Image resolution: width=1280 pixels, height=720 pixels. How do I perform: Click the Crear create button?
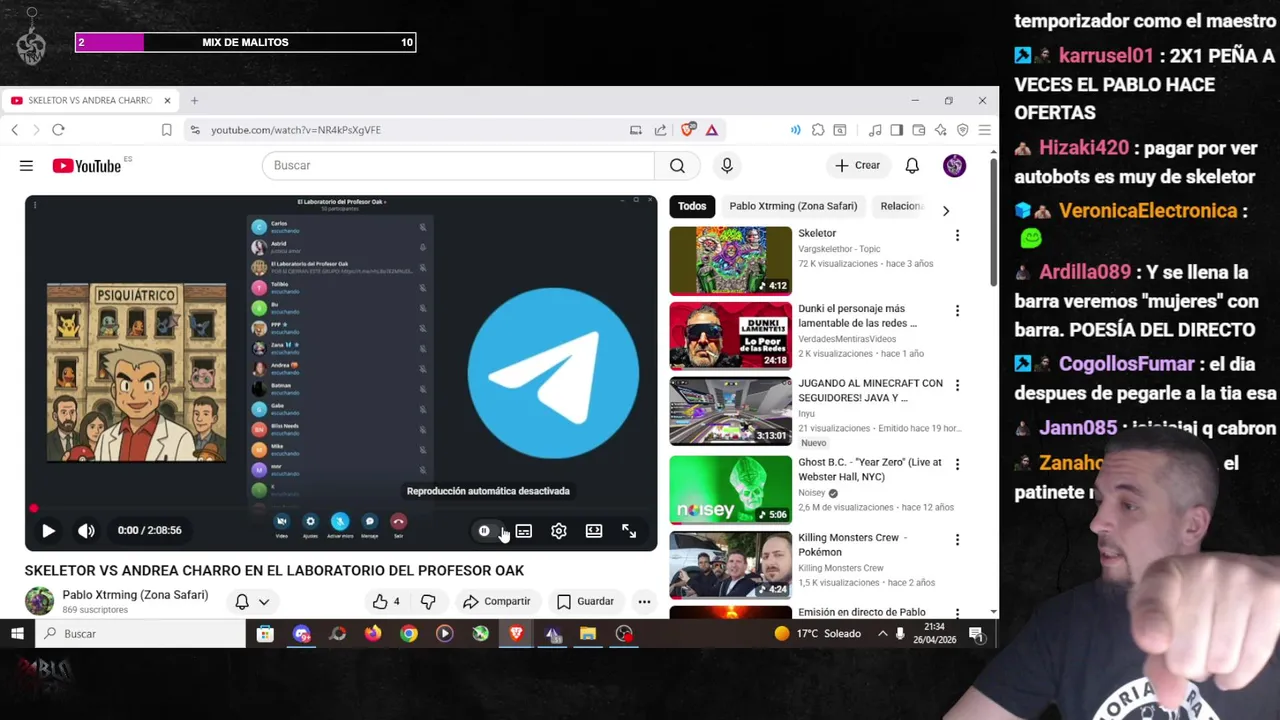coord(858,166)
